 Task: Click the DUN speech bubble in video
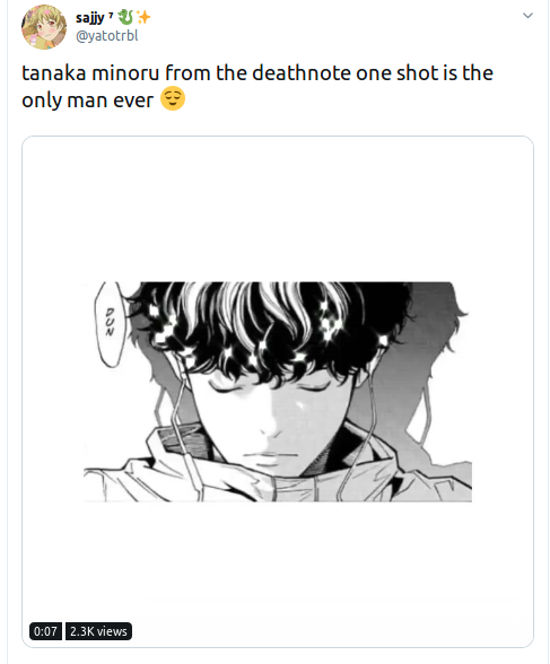click(110, 324)
